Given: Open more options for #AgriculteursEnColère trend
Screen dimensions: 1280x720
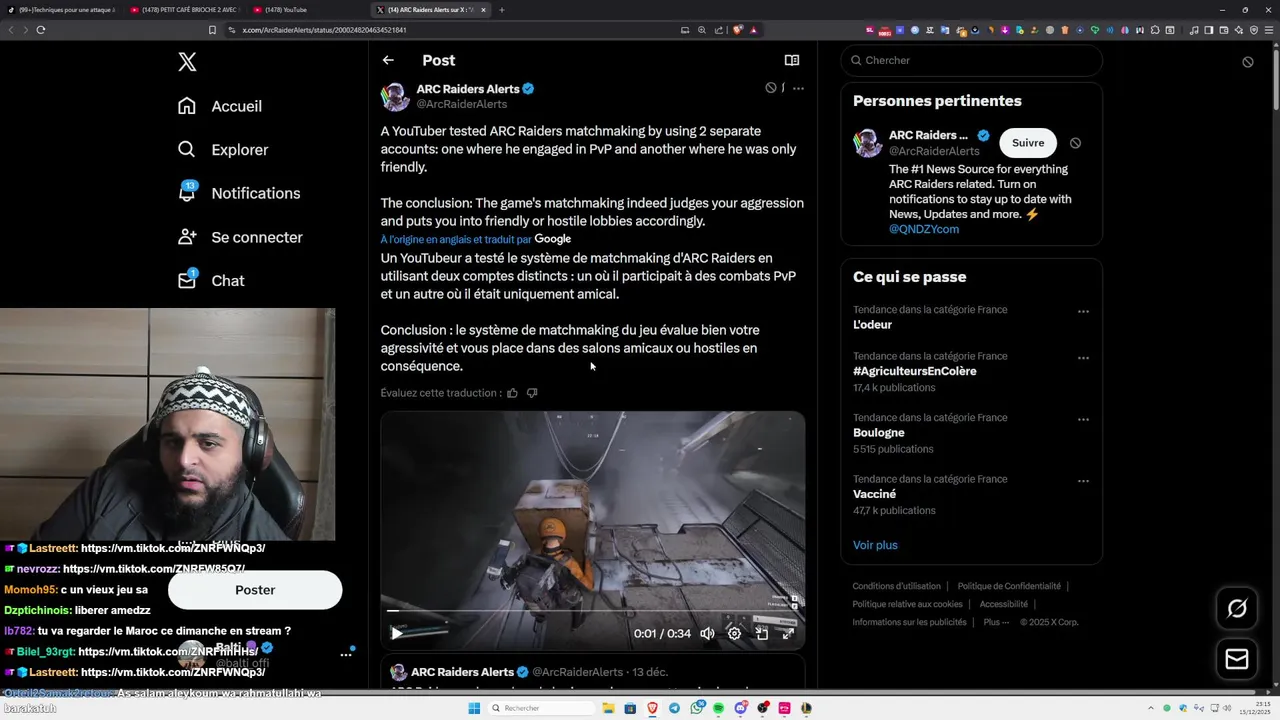Looking at the screenshot, I should pos(1083,358).
